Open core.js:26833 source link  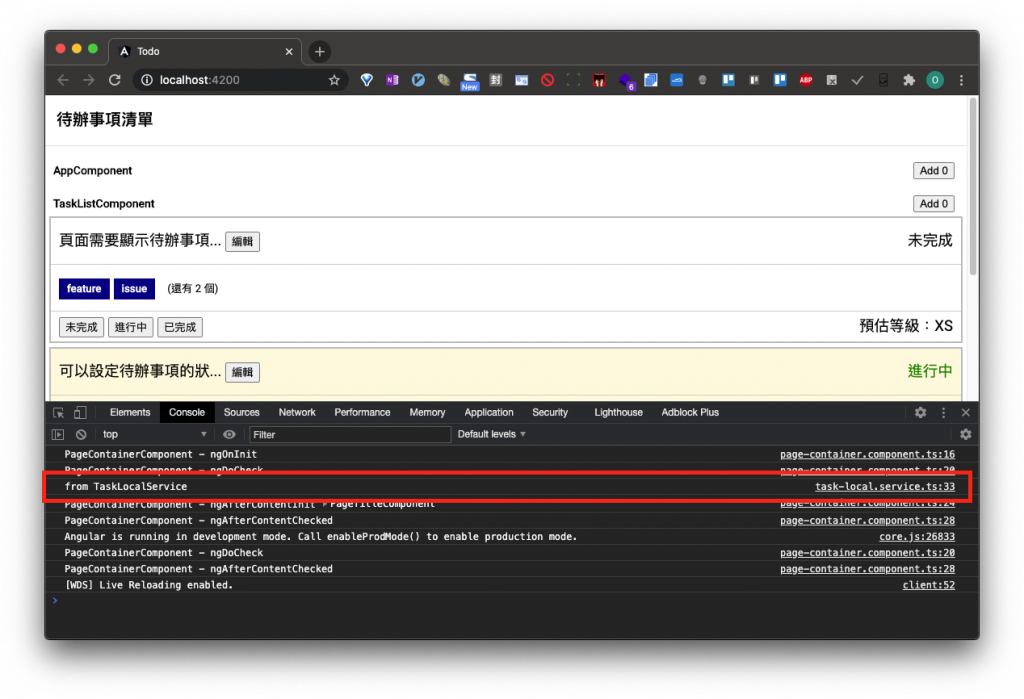(917, 537)
